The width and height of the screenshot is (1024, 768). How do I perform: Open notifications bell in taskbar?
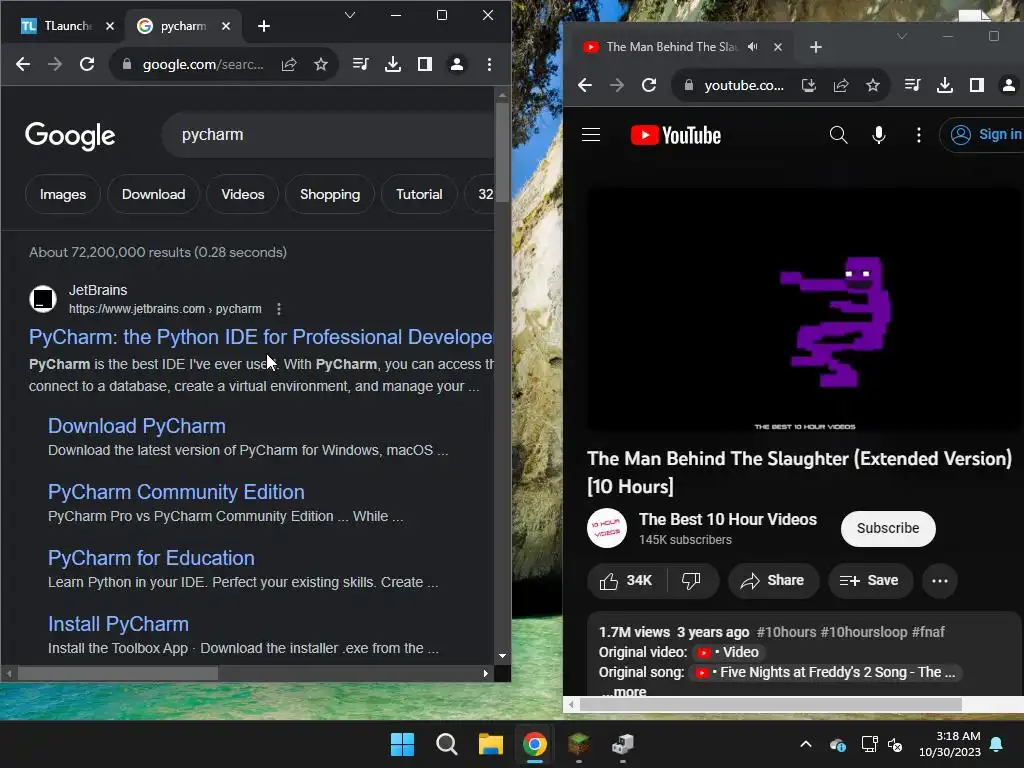coord(997,744)
